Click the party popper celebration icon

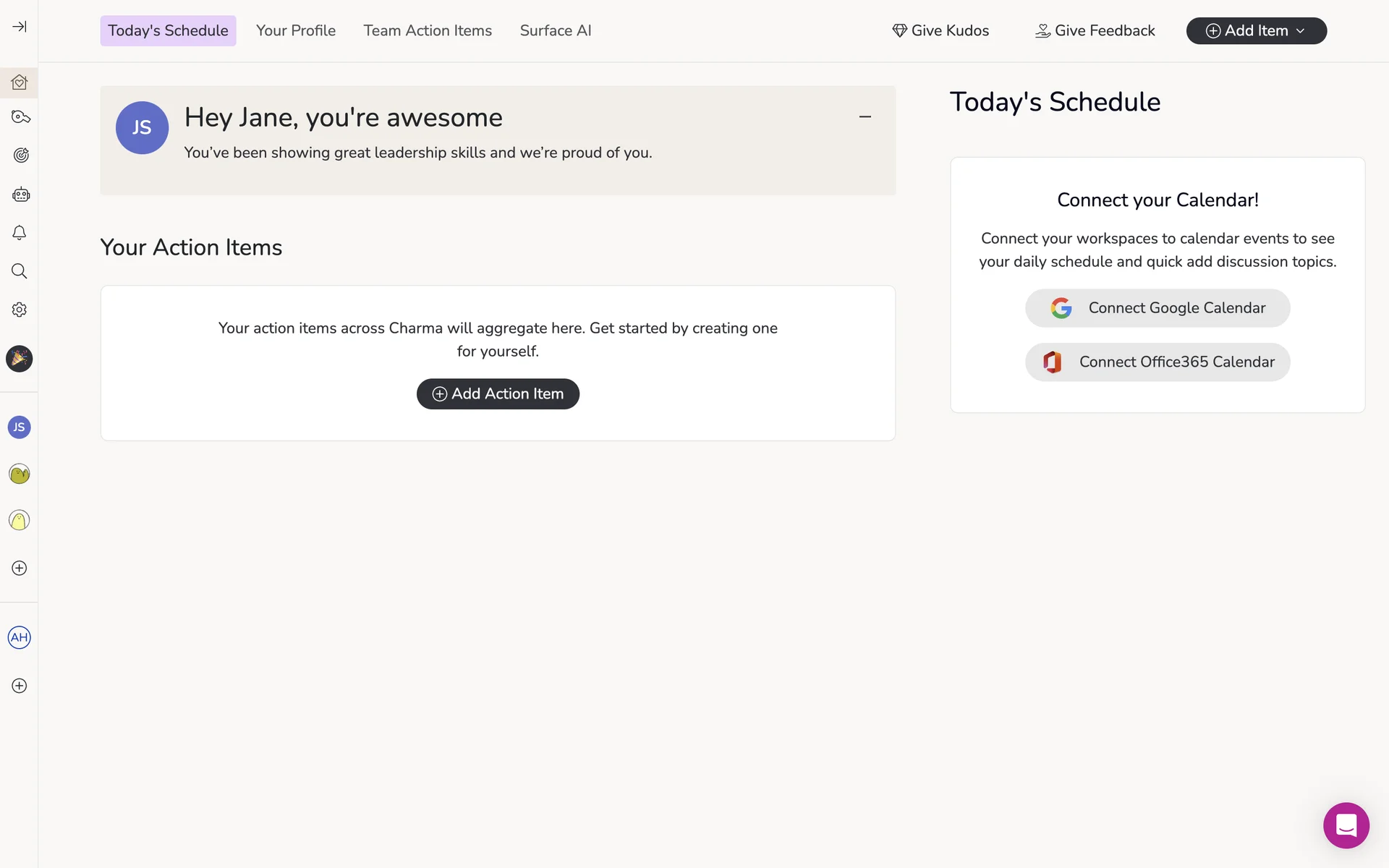[20, 359]
